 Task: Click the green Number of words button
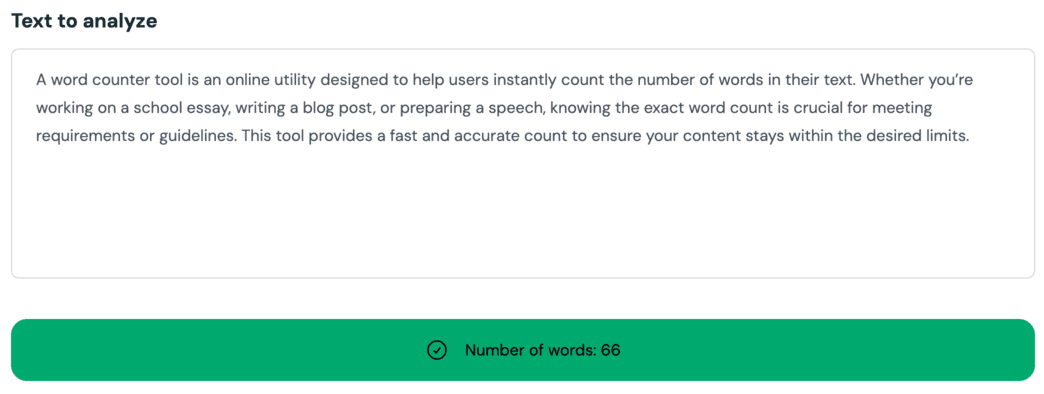523,350
